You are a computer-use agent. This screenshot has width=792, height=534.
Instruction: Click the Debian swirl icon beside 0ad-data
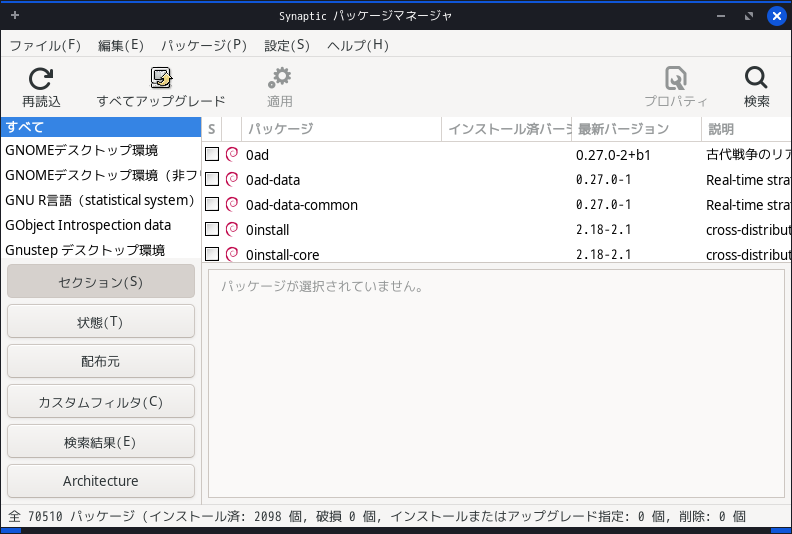click(232, 180)
